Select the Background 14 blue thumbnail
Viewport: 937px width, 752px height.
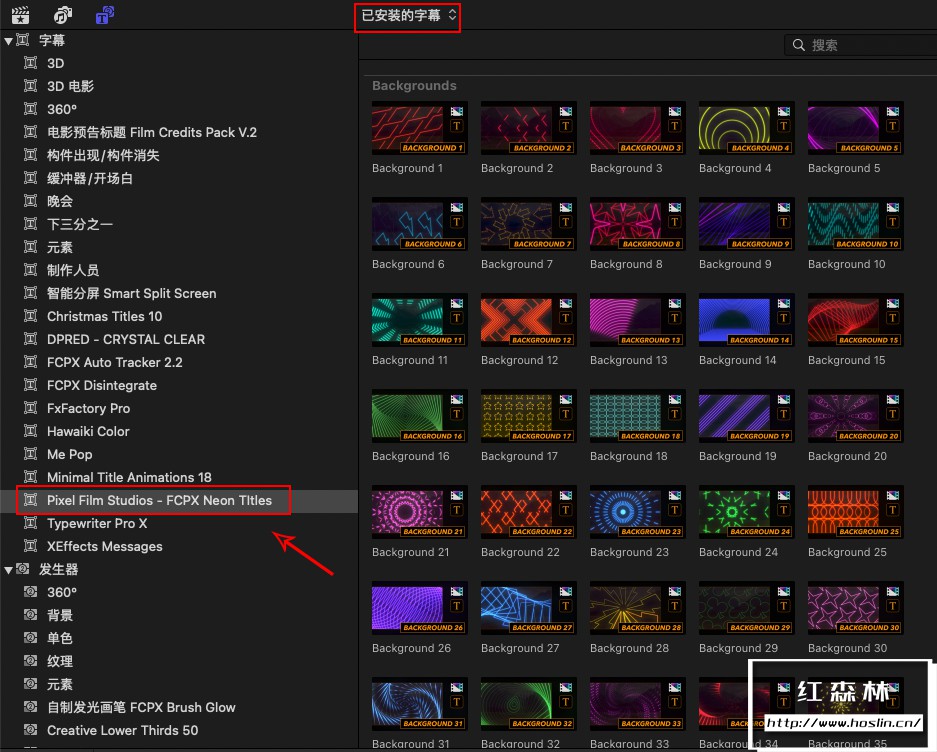coord(746,320)
